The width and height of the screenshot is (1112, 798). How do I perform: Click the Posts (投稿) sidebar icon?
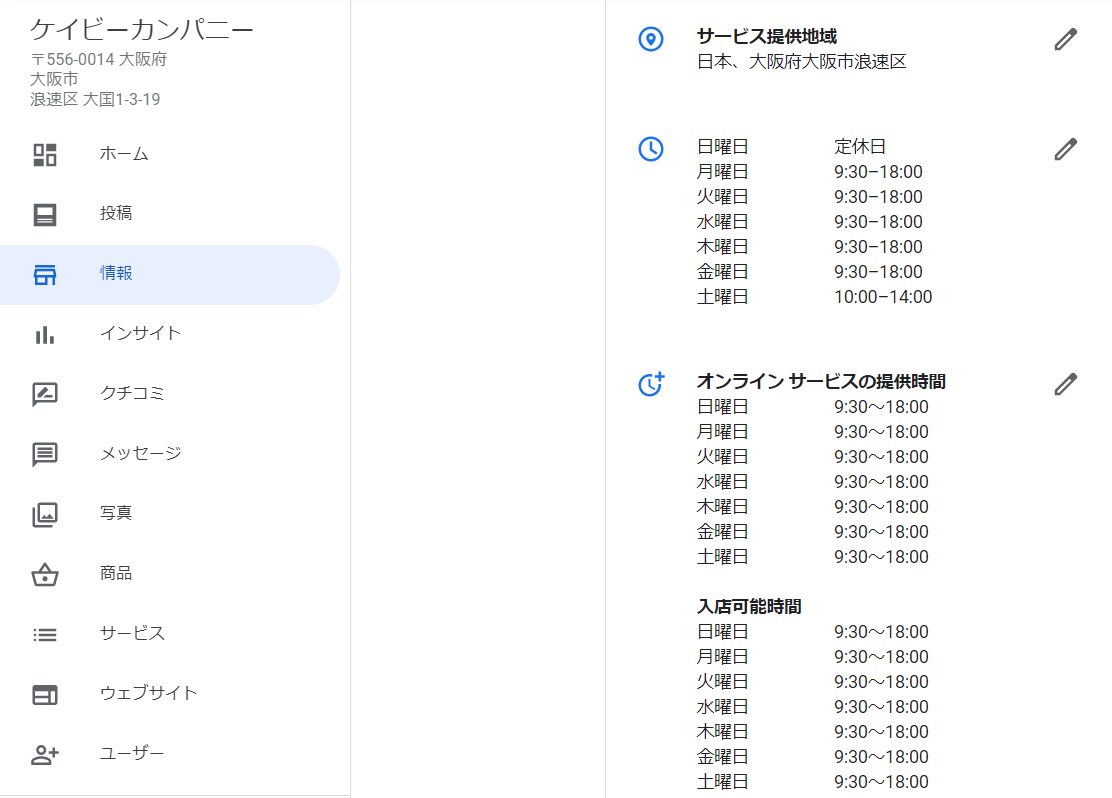coord(45,214)
